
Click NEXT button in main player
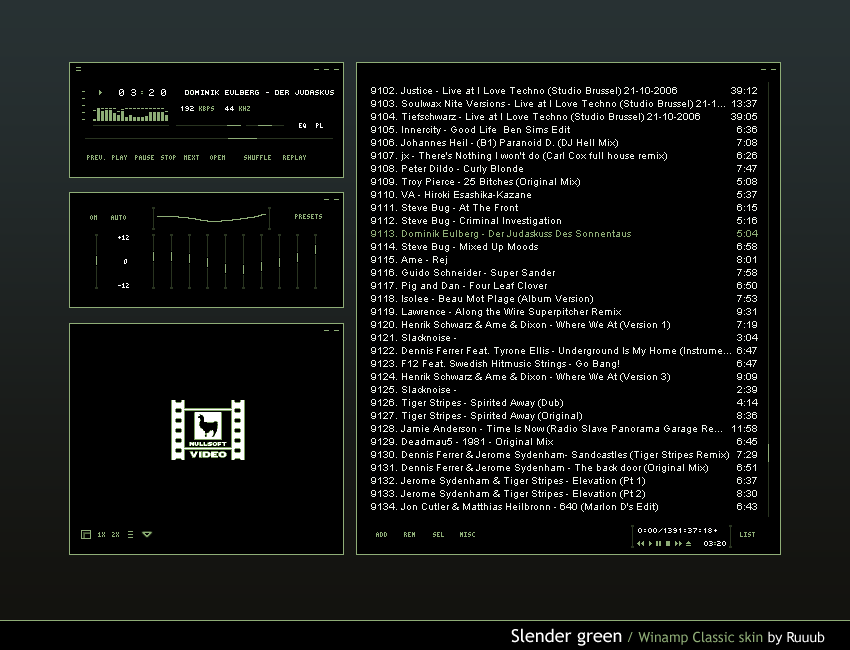tap(191, 158)
